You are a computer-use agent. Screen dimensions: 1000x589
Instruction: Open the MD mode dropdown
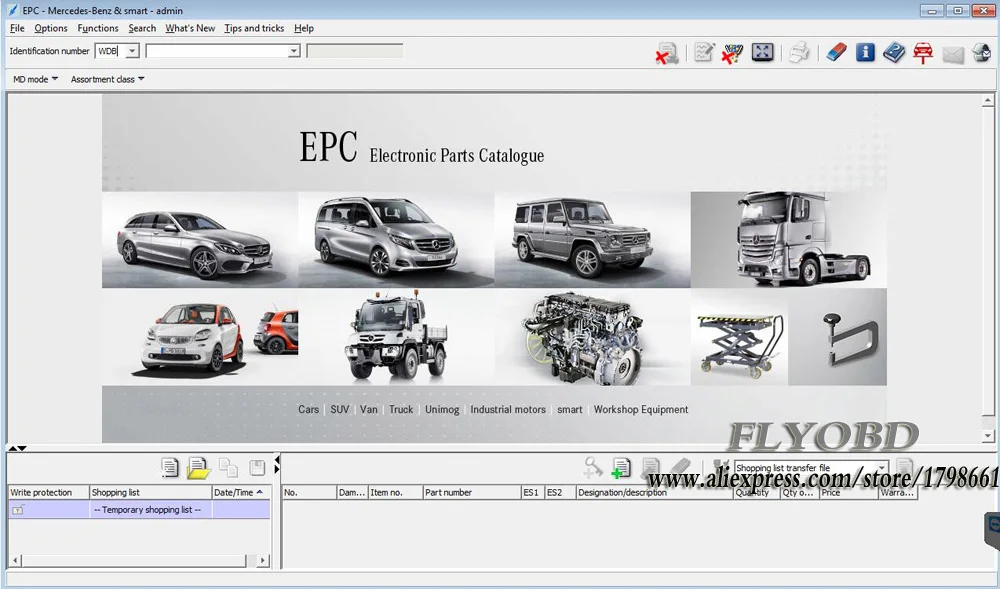pyautogui.click(x=35, y=79)
